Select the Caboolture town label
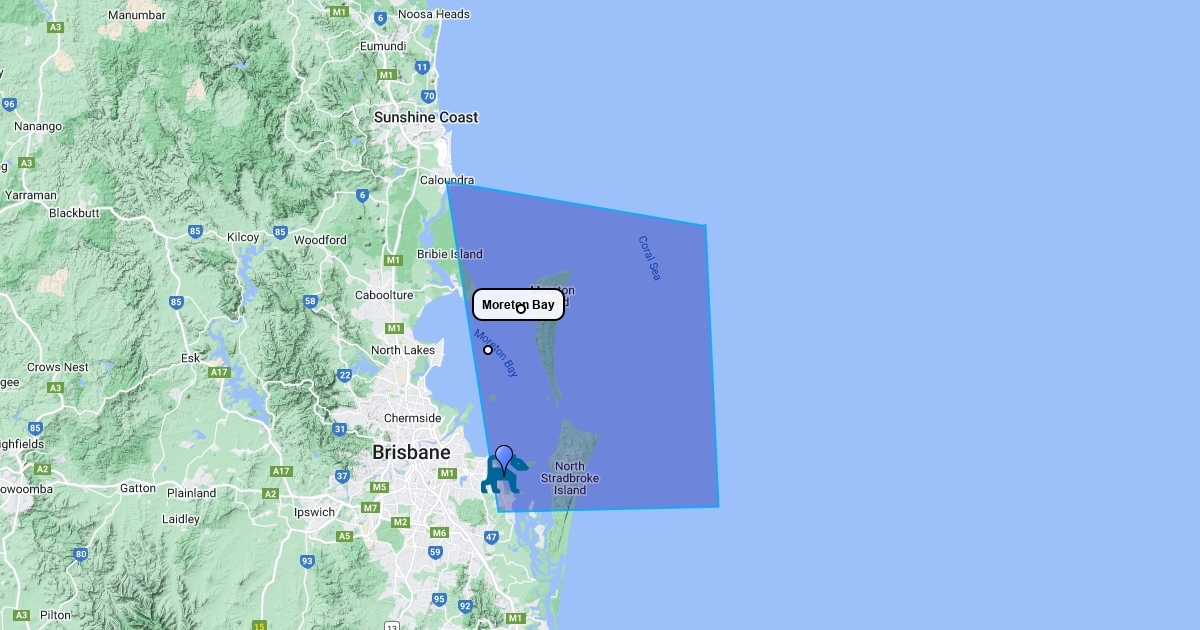The width and height of the screenshot is (1200, 630). pyautogui.click(x=384, y=295)
